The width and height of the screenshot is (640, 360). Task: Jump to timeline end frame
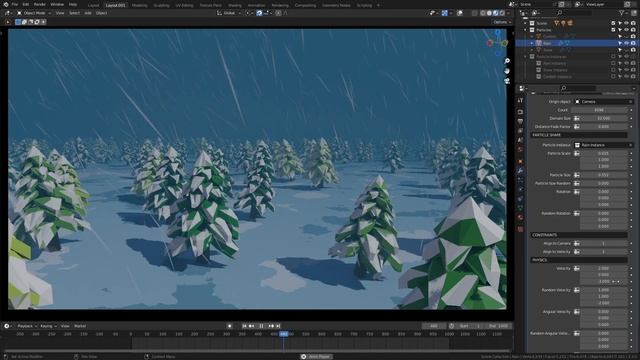278,326
